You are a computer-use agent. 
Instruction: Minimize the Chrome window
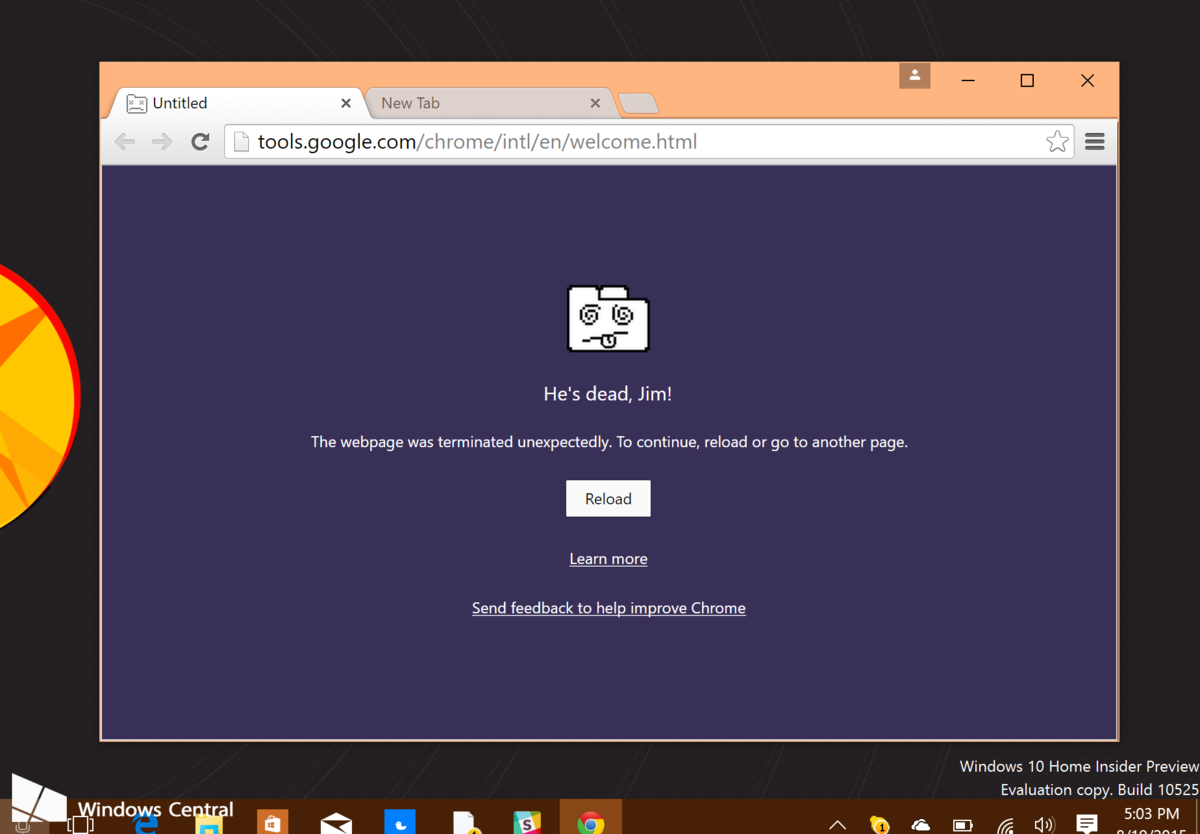[967, 81]
